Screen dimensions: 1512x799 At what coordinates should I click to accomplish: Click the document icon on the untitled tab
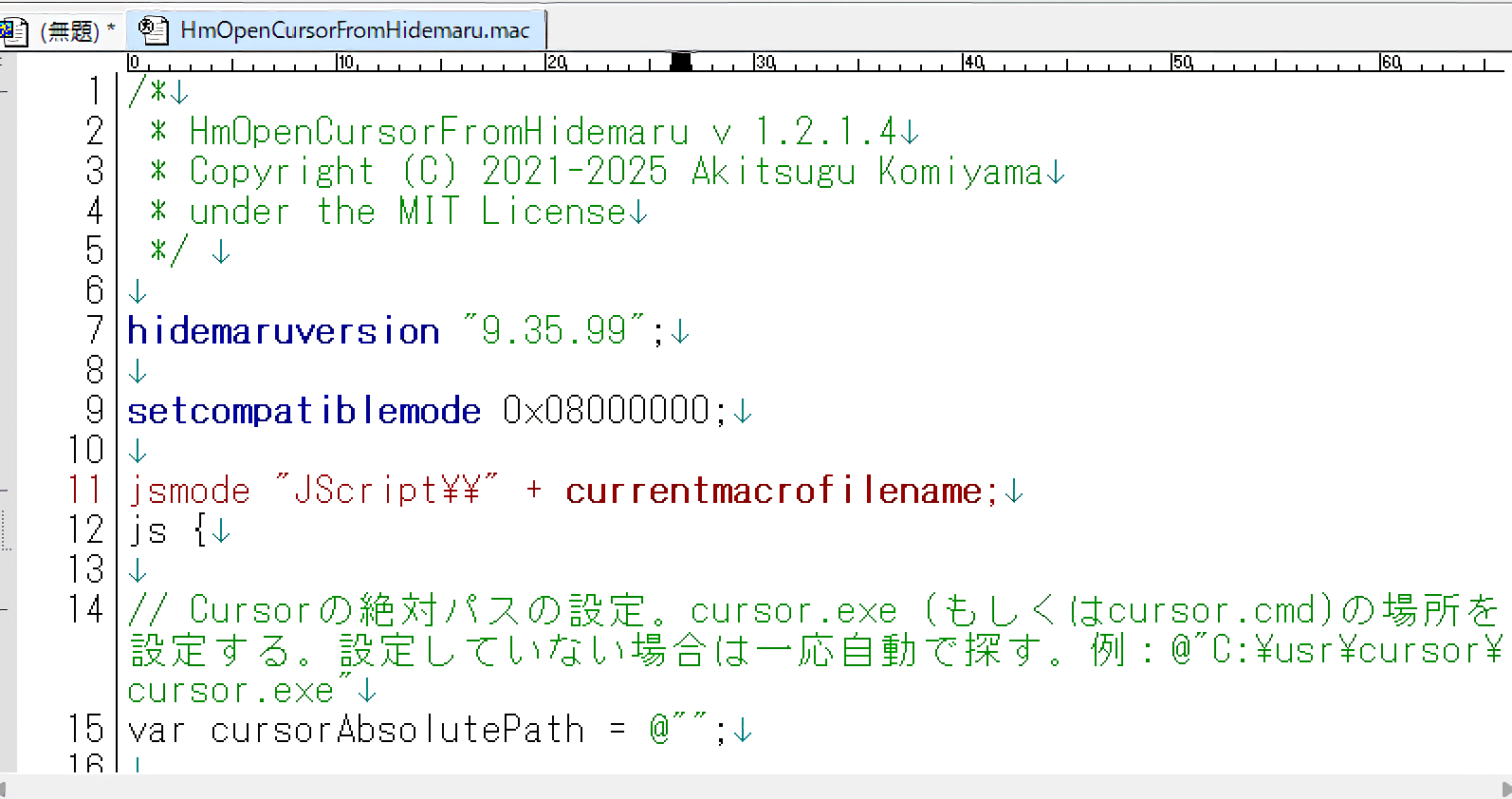pyautogui.click(x=13, y=31)
